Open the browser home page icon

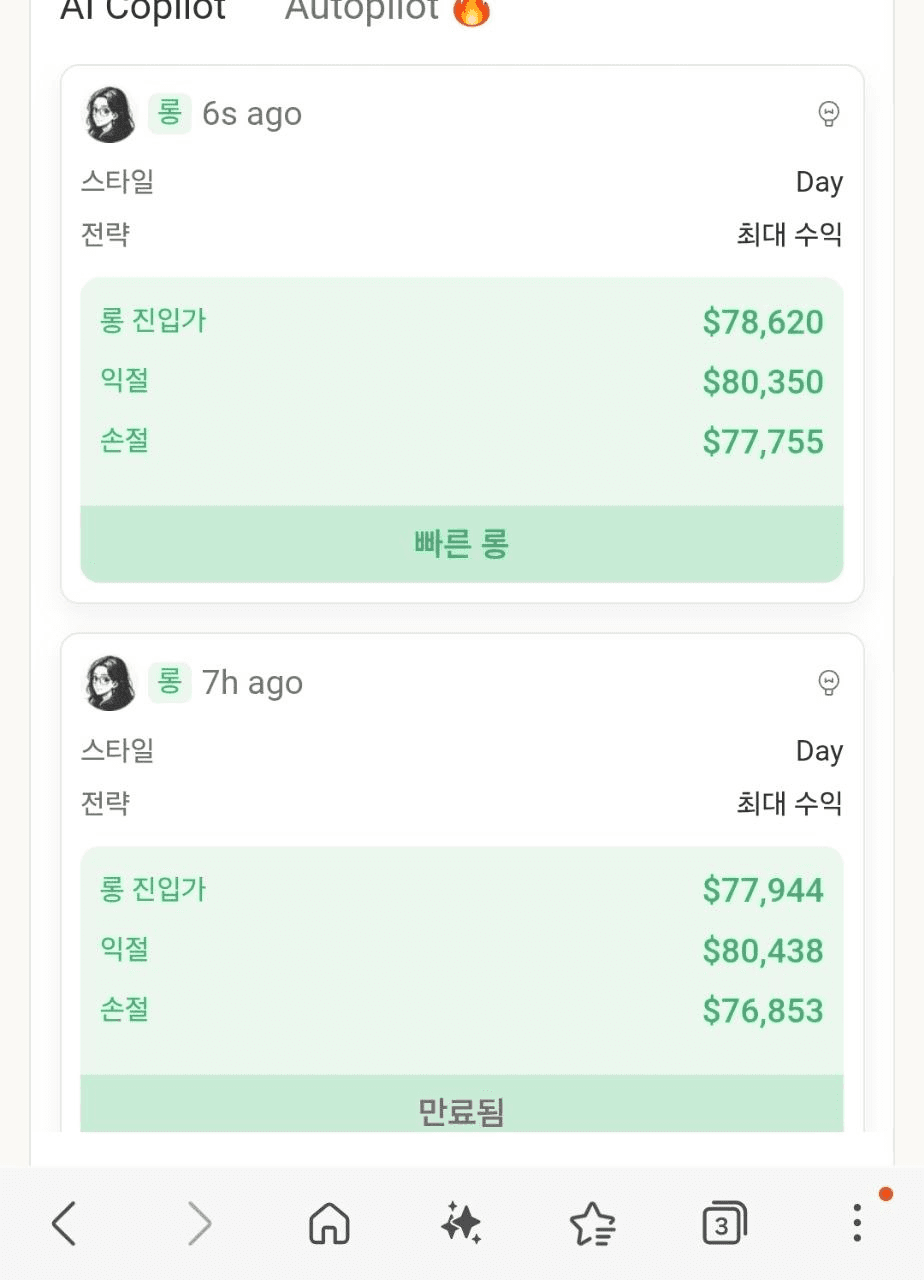click(329, 1223)
